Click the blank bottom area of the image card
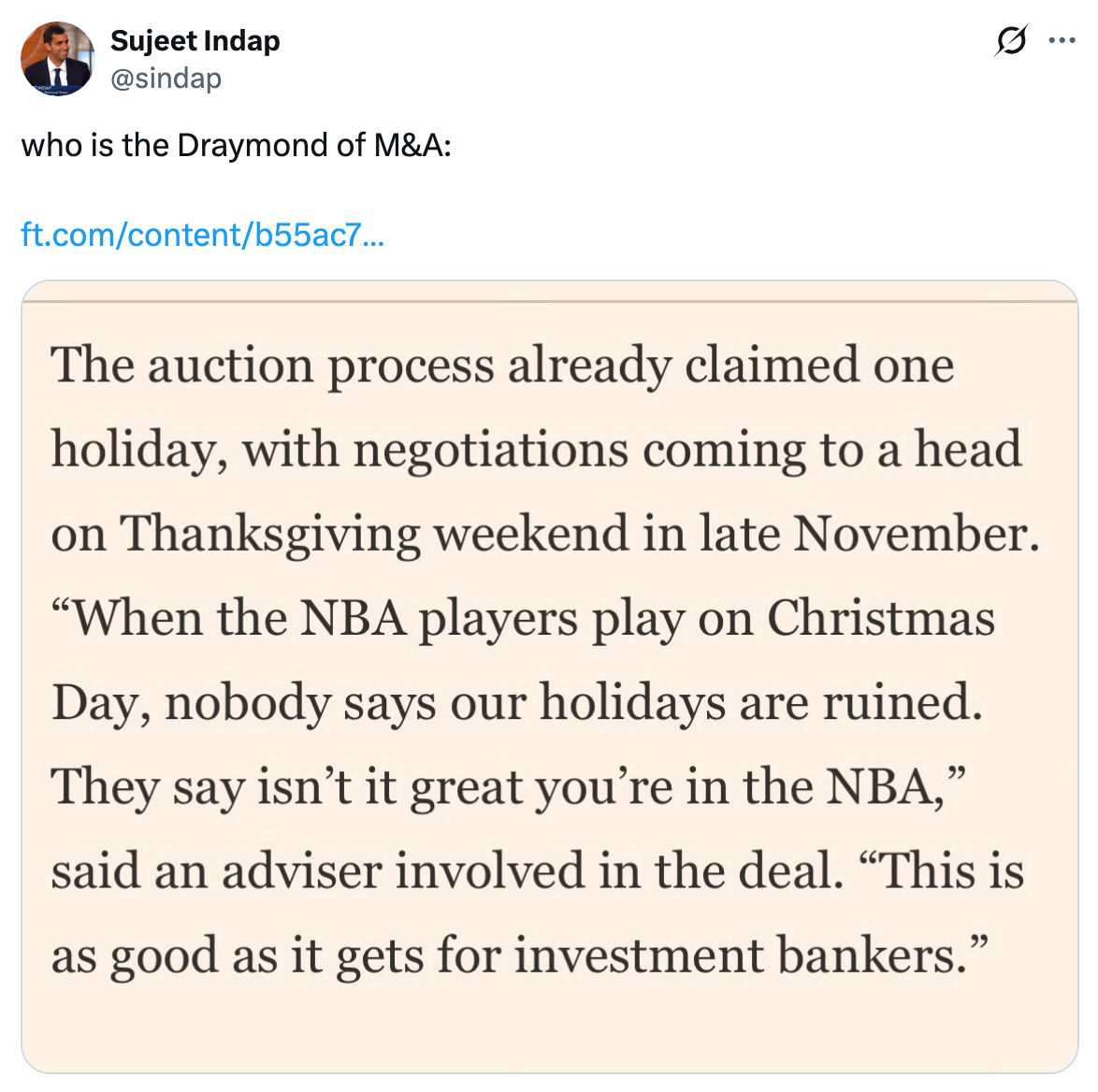Viewport: 1098px width, 1092px height. pyautogui.click(x=549, y=1033)
